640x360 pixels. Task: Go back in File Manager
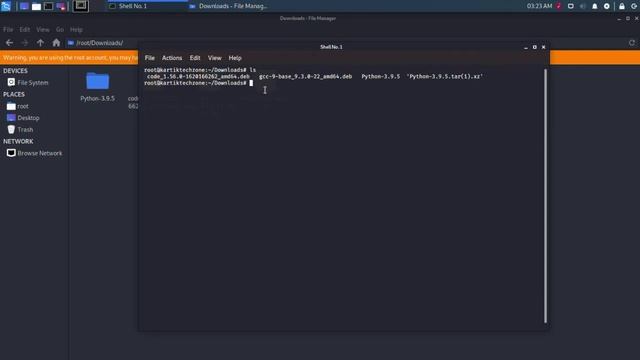(9, 42)
